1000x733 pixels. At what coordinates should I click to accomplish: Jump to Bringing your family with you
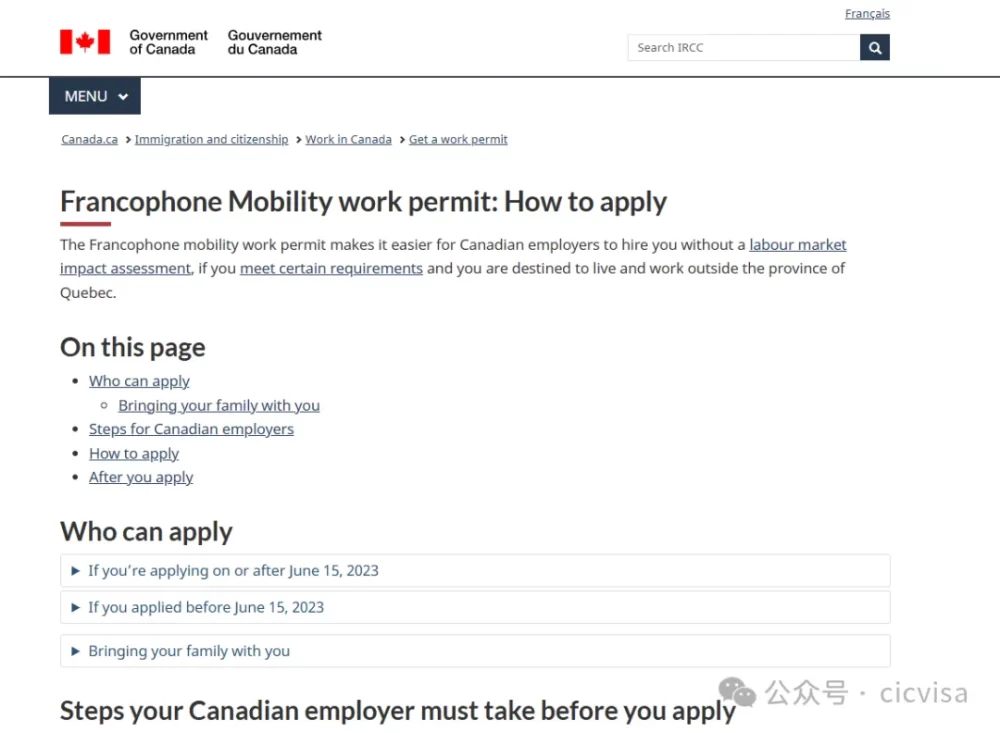pos(219,406)
